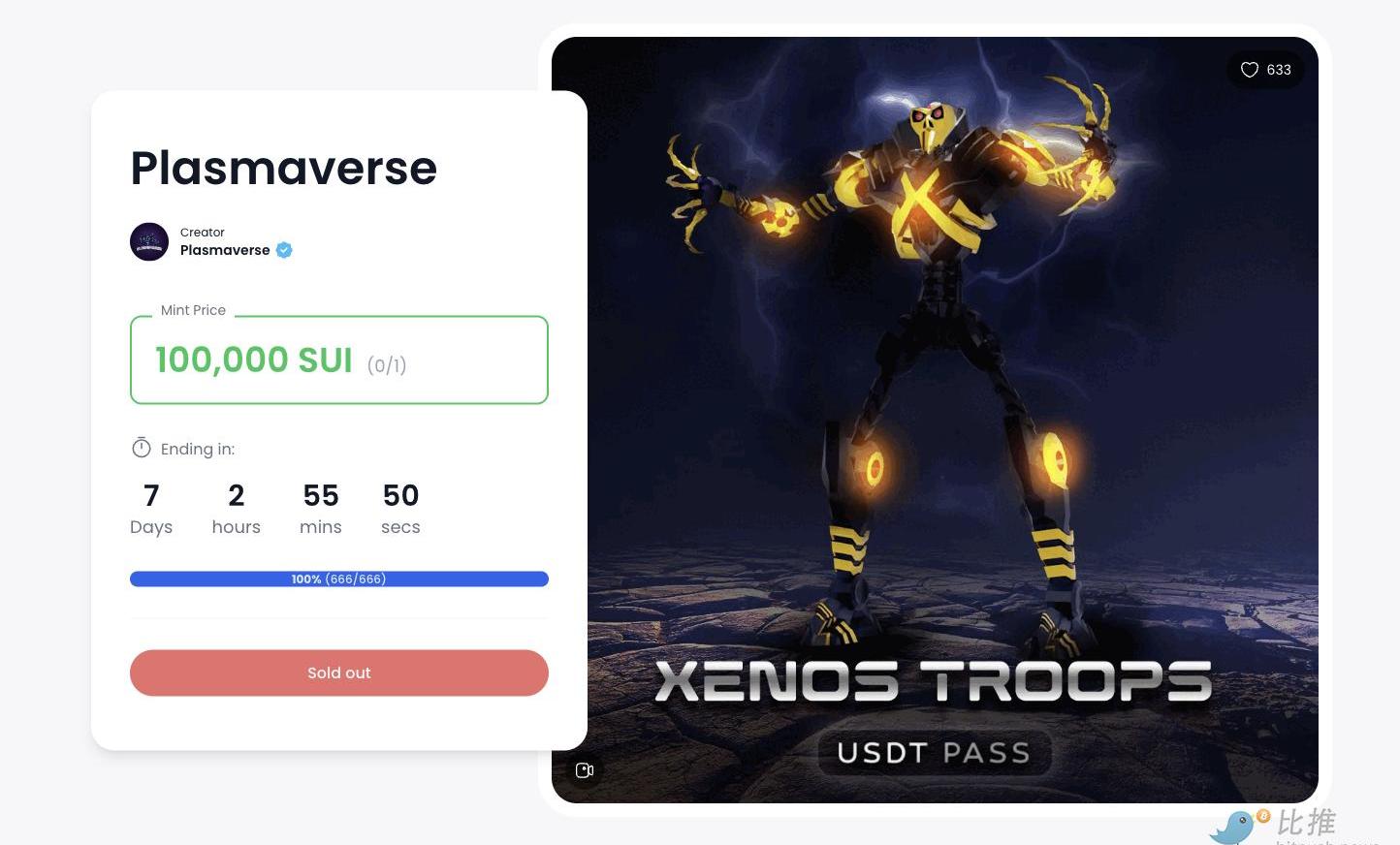The image size is (1400, 845).
Task: Like the NFT with the heart icon
Action: pyautogui.click(x=1250, y=70)
